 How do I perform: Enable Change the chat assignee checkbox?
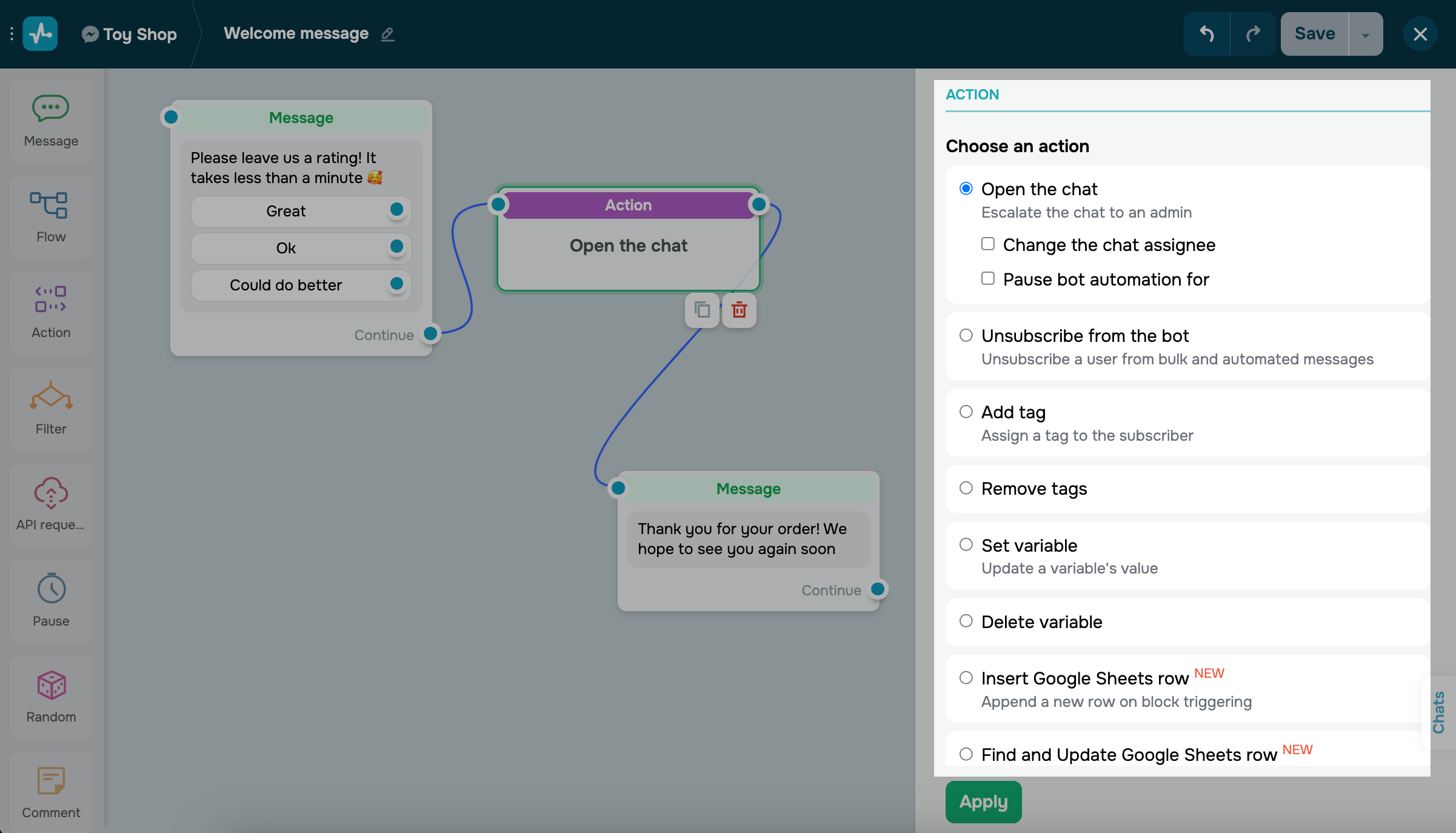tap(988, 244)
